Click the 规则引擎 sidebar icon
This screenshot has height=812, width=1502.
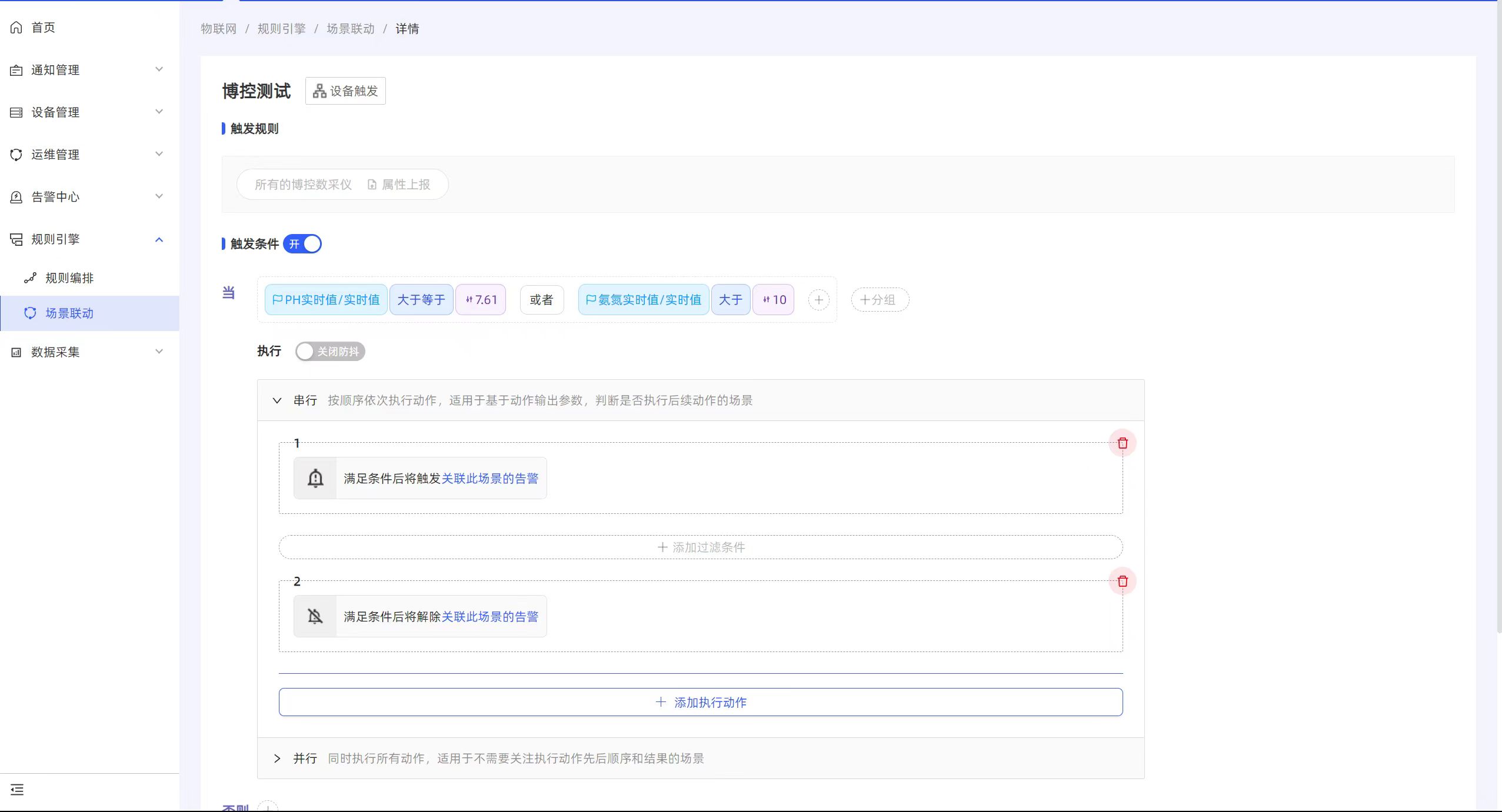click(x=16, y=239)
